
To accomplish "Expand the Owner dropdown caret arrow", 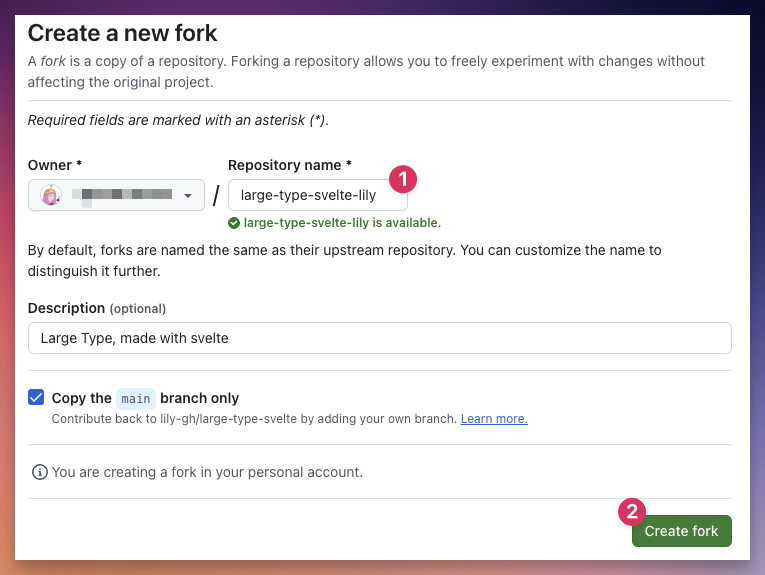I will tap(188, 196).
